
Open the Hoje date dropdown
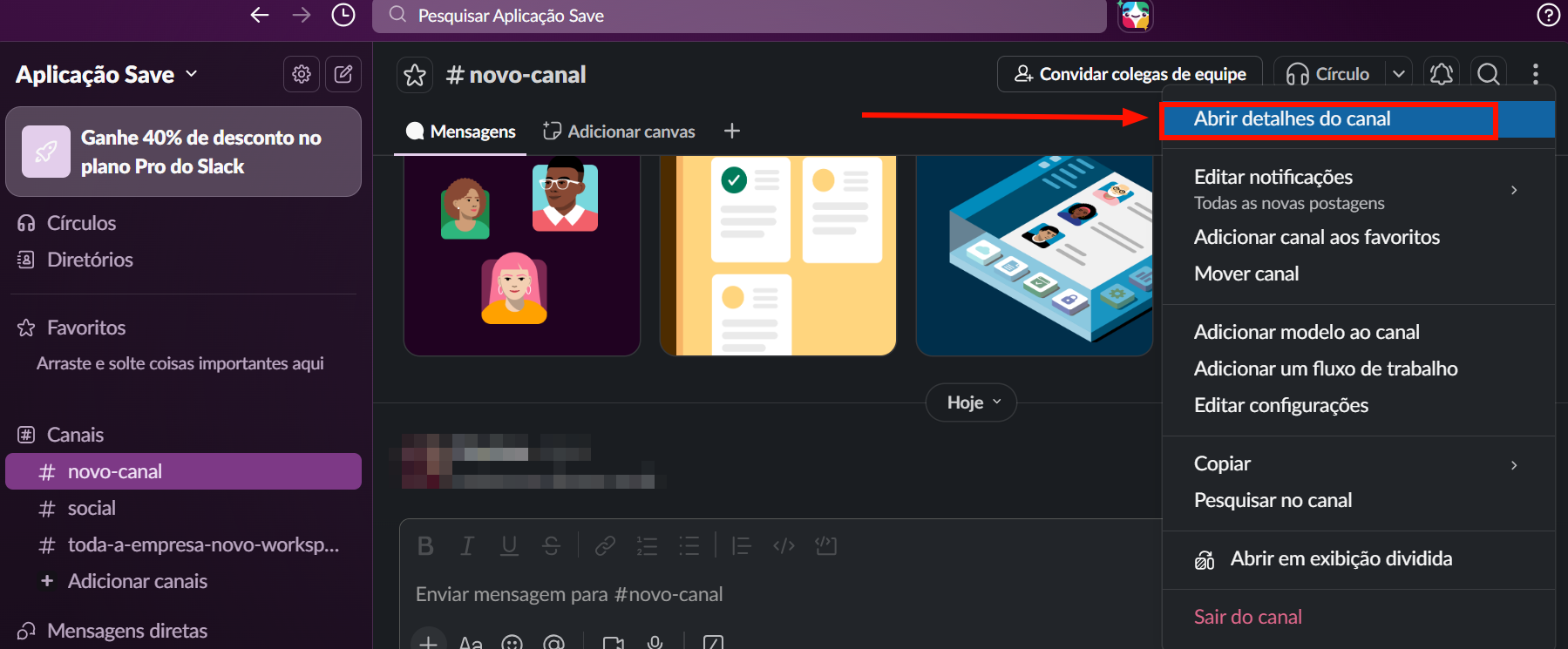click(971, 402)
